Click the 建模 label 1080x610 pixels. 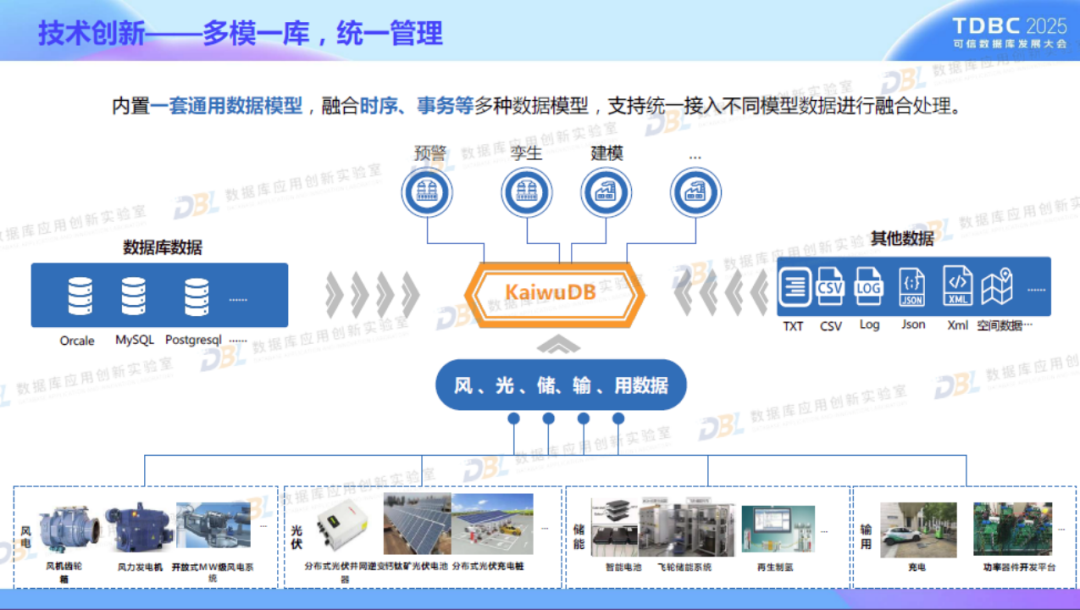[607, 153]
